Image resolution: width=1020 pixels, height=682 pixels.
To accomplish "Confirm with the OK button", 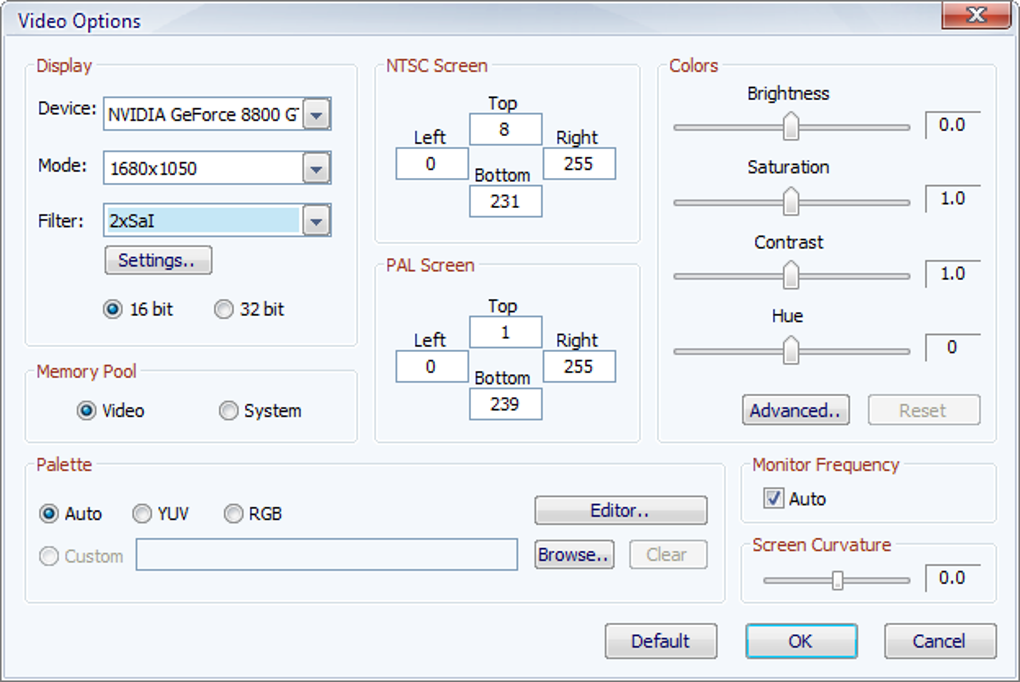I will click(801, 641).
